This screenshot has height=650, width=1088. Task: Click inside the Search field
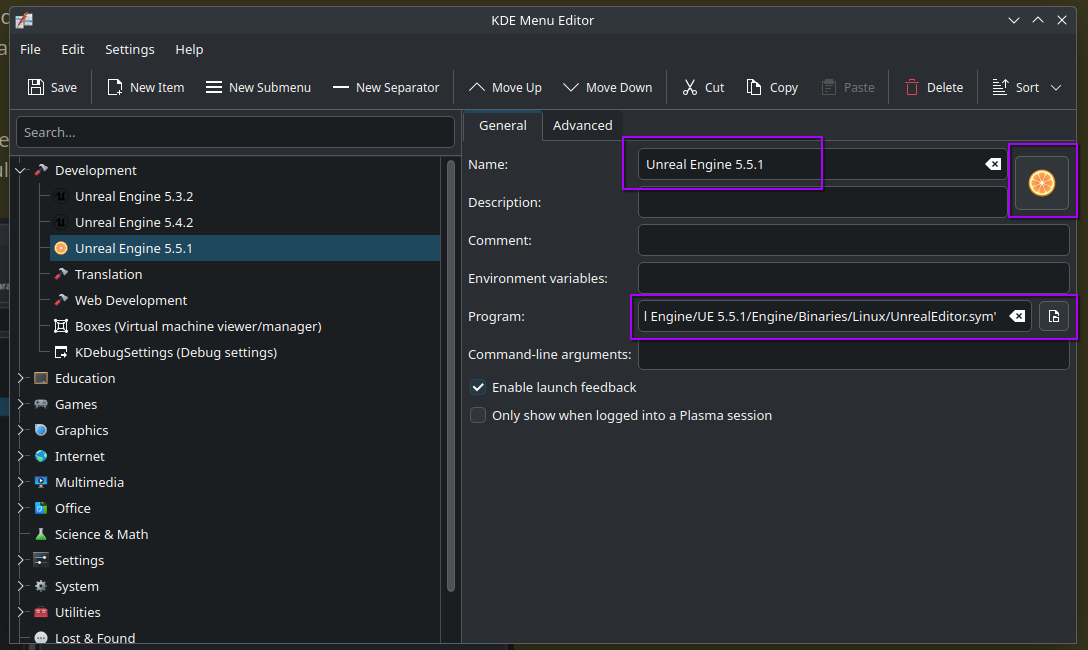click(x=235, y=131)
